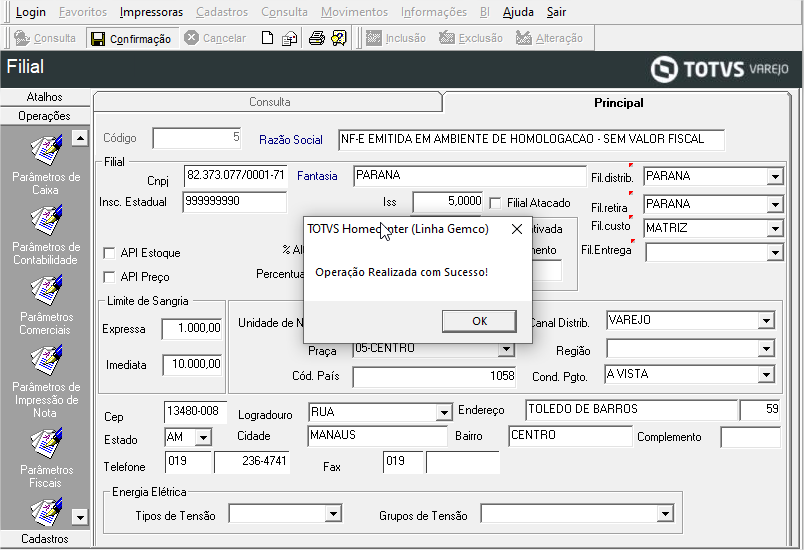The image size is (804, 550).
Task: Expand the Fil.distrib. dropdown
Action: coord(775,177)
